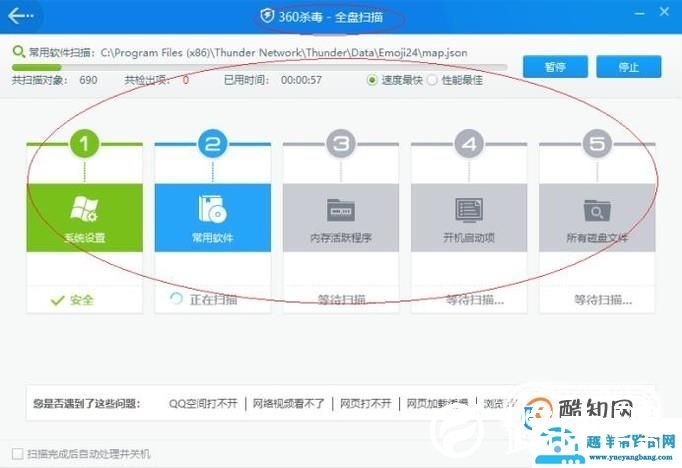Select 性能最佳 scan mode

[x=432, y=80]
